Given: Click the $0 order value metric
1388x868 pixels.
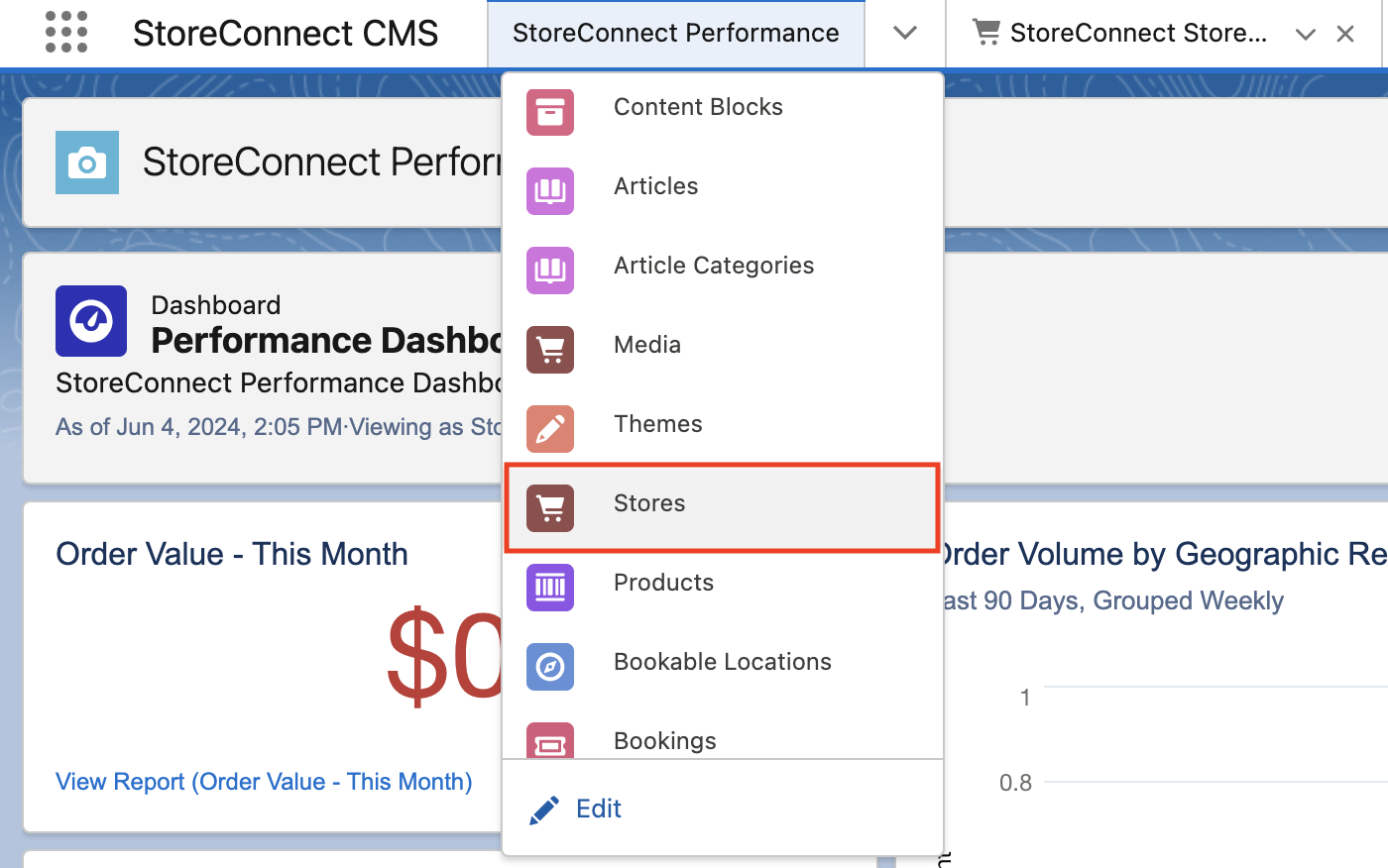Looking at the screenshot, I should tap(444, 657).
